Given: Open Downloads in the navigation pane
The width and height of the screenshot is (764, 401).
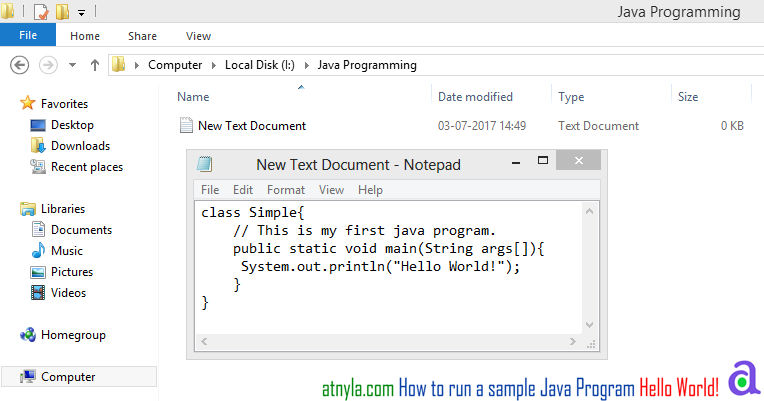Looking at the screenshot, I should pyautogui.click(x=80, y=146).
